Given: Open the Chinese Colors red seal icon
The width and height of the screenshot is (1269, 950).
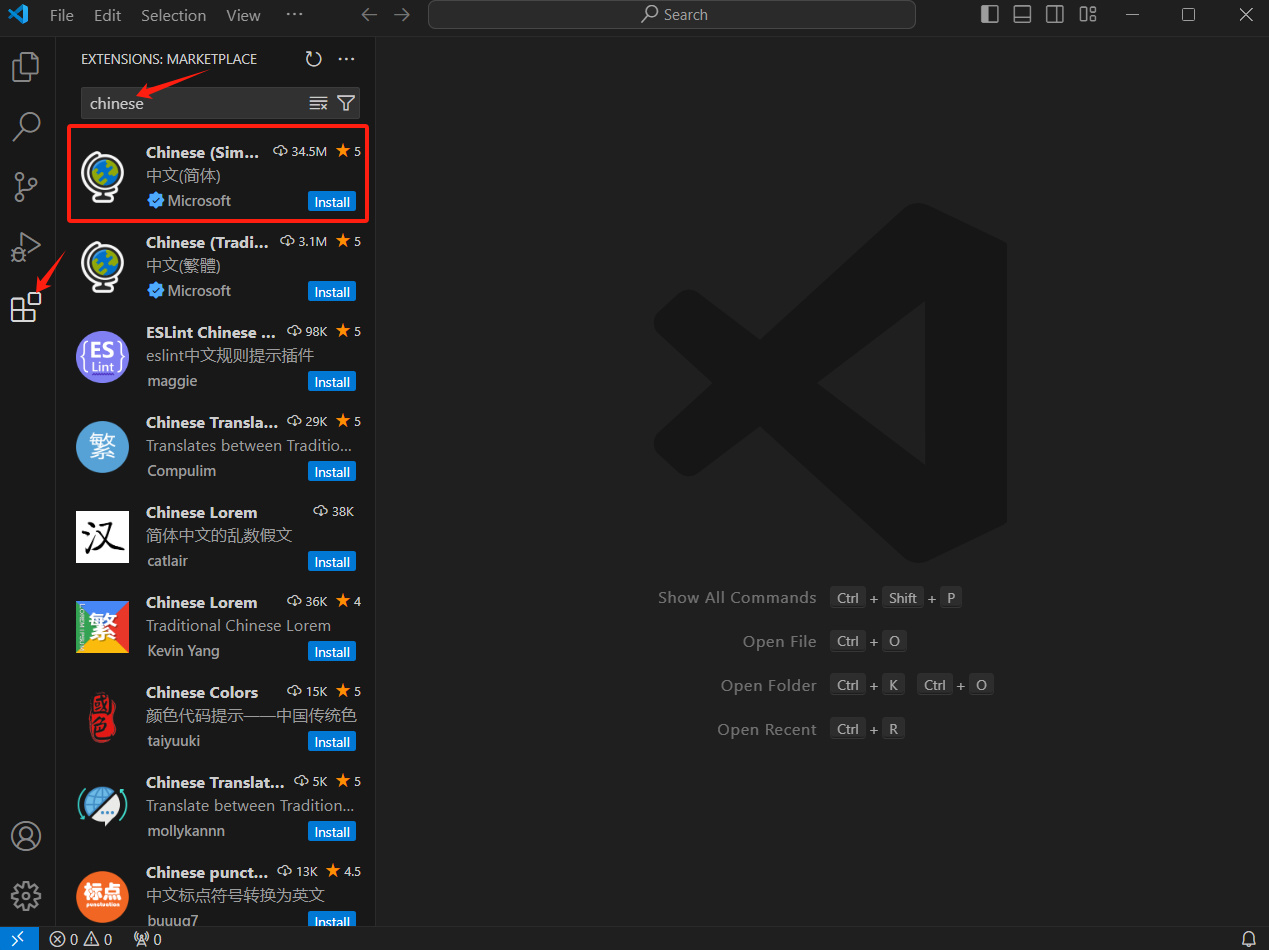Looking at the screenshot, I should click(102, 717).
